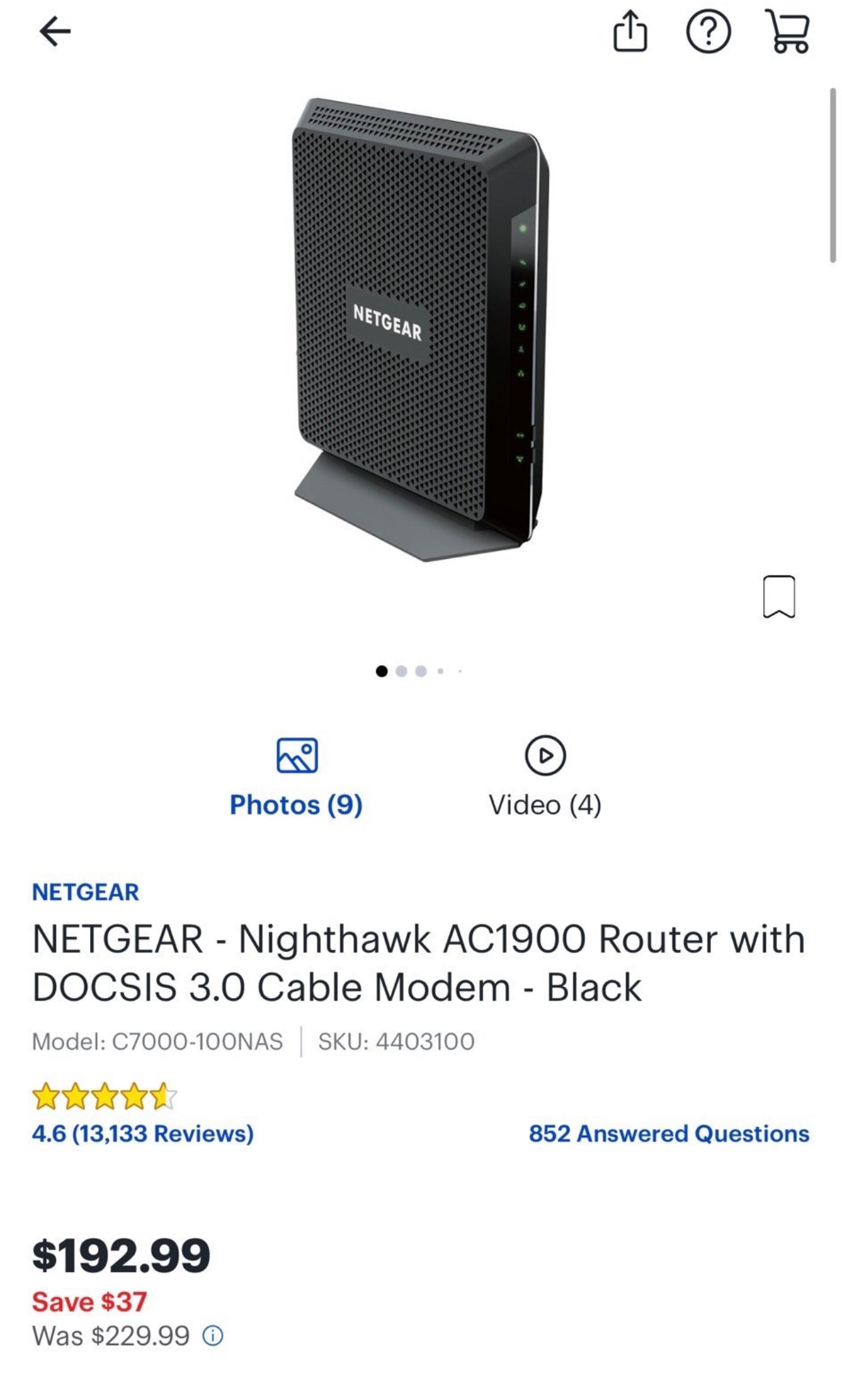Open the help question mark icon
The image size is (842, 1400).
click(709, 31)
